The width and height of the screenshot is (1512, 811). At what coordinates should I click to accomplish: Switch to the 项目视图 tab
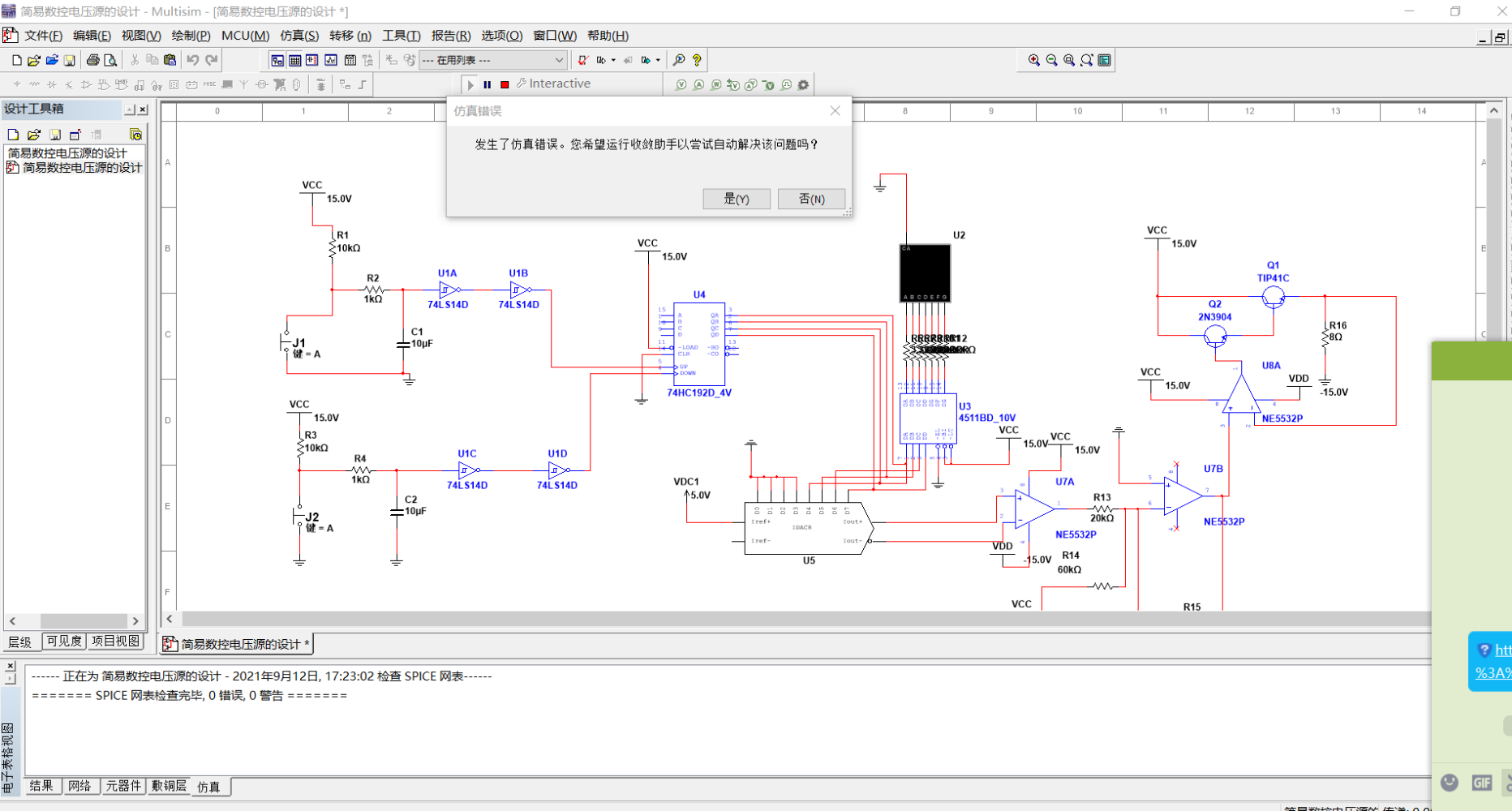click(115, 641)
